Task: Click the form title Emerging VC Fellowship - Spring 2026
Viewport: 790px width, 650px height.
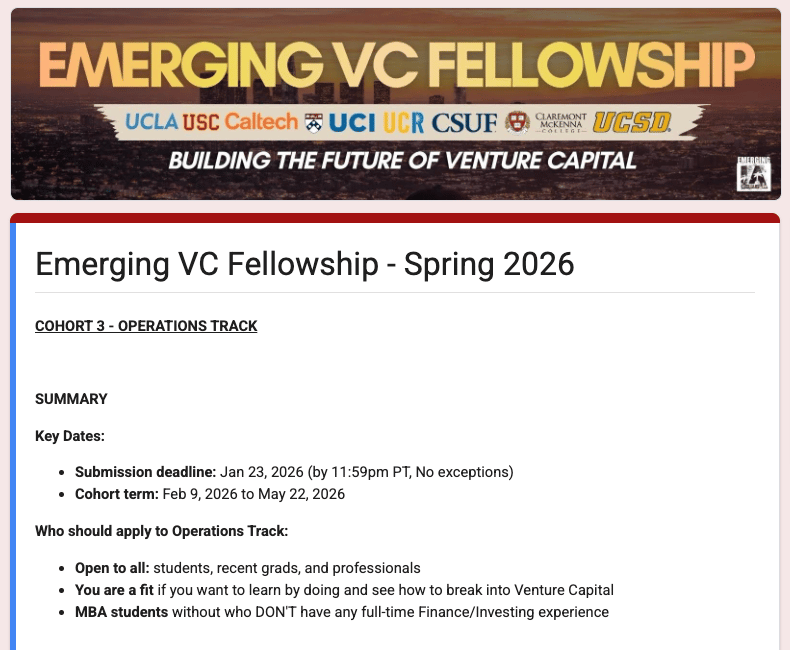Action: pos(305,264)
